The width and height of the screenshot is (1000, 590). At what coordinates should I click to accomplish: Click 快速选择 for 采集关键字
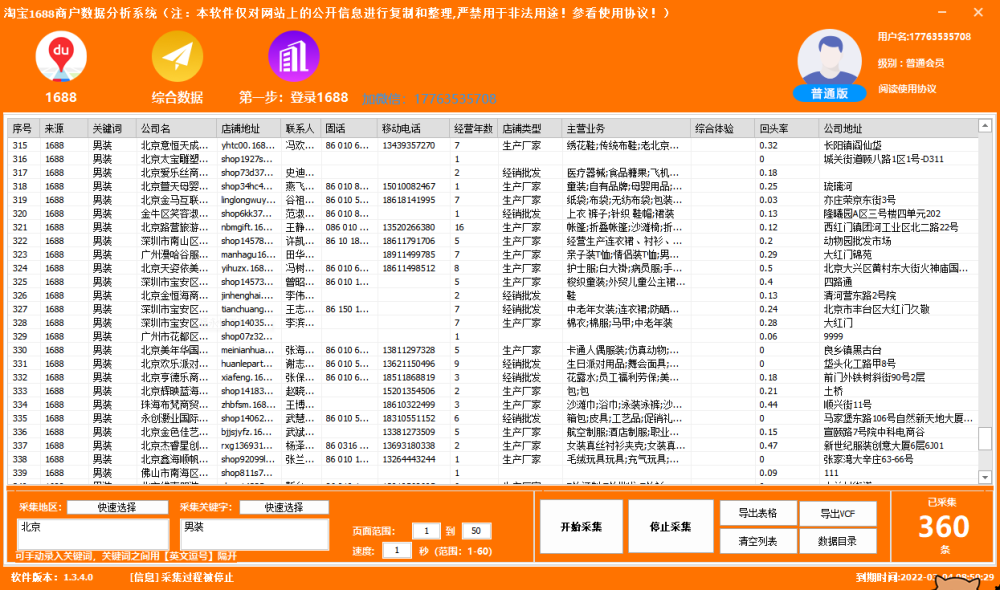click(x=284, y=507)
